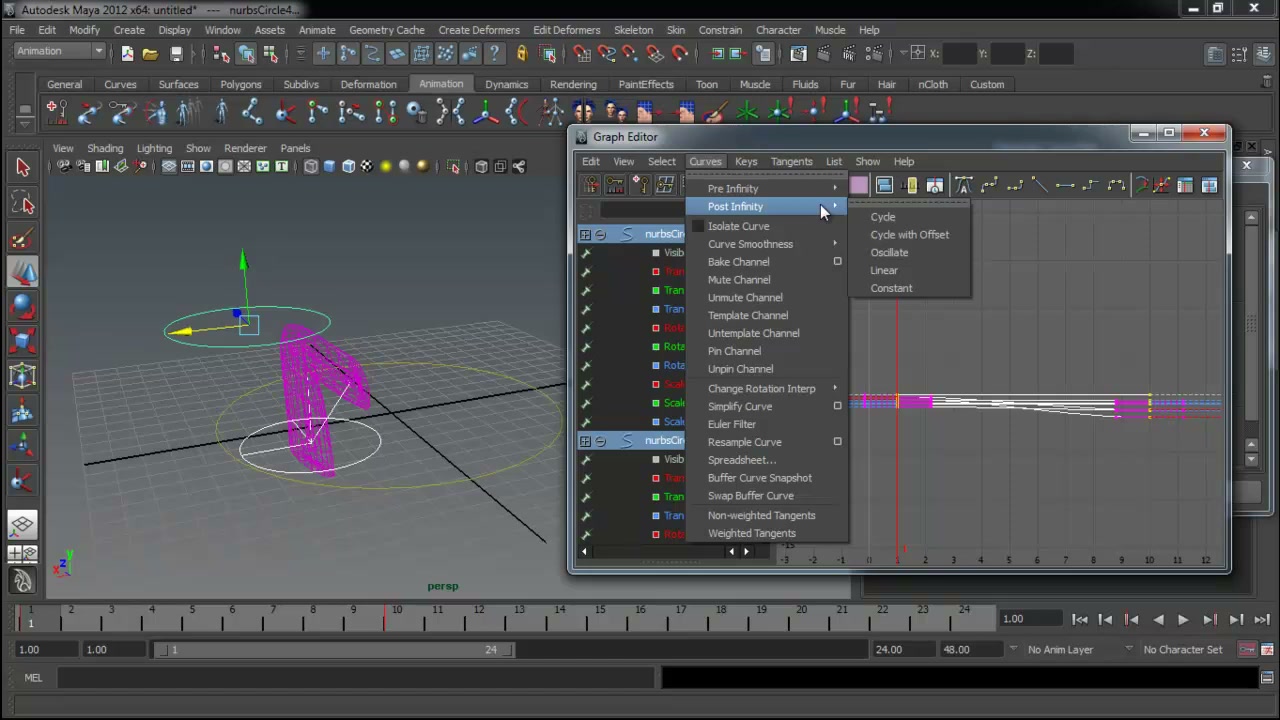Select the arrow Select tool in toolbox

point(23,168)
